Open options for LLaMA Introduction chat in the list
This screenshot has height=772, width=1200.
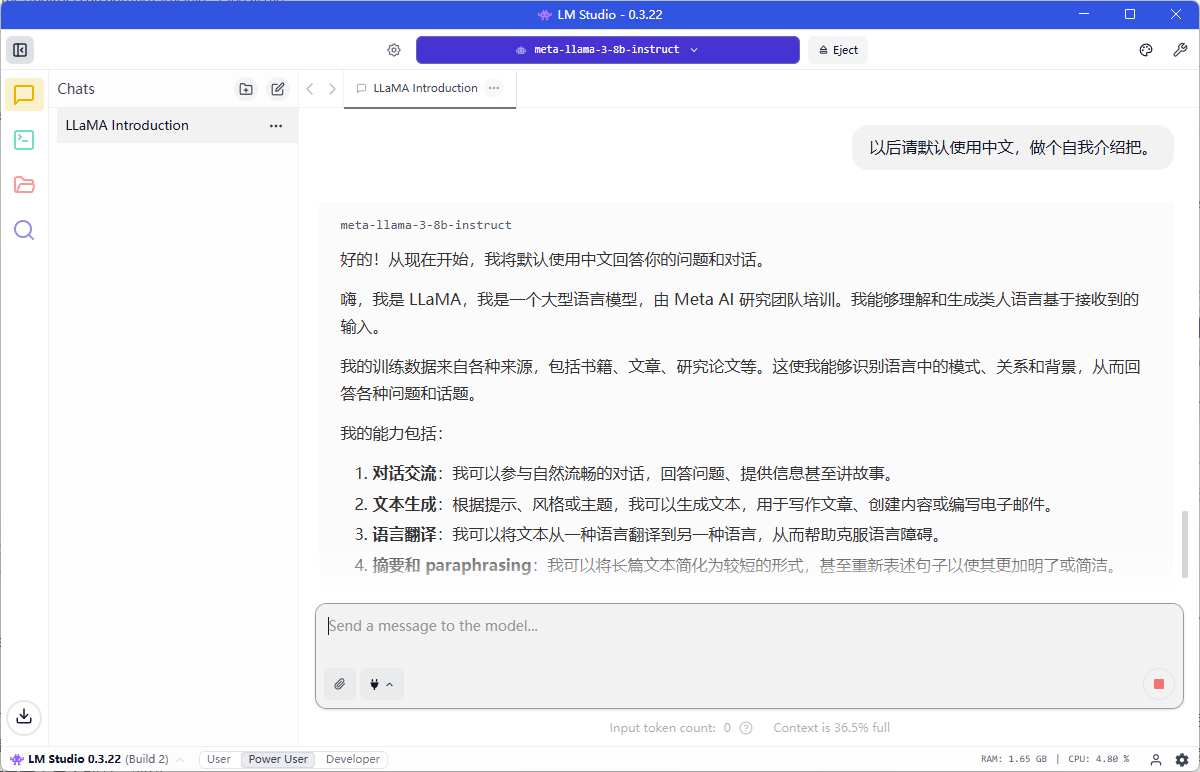276,126
